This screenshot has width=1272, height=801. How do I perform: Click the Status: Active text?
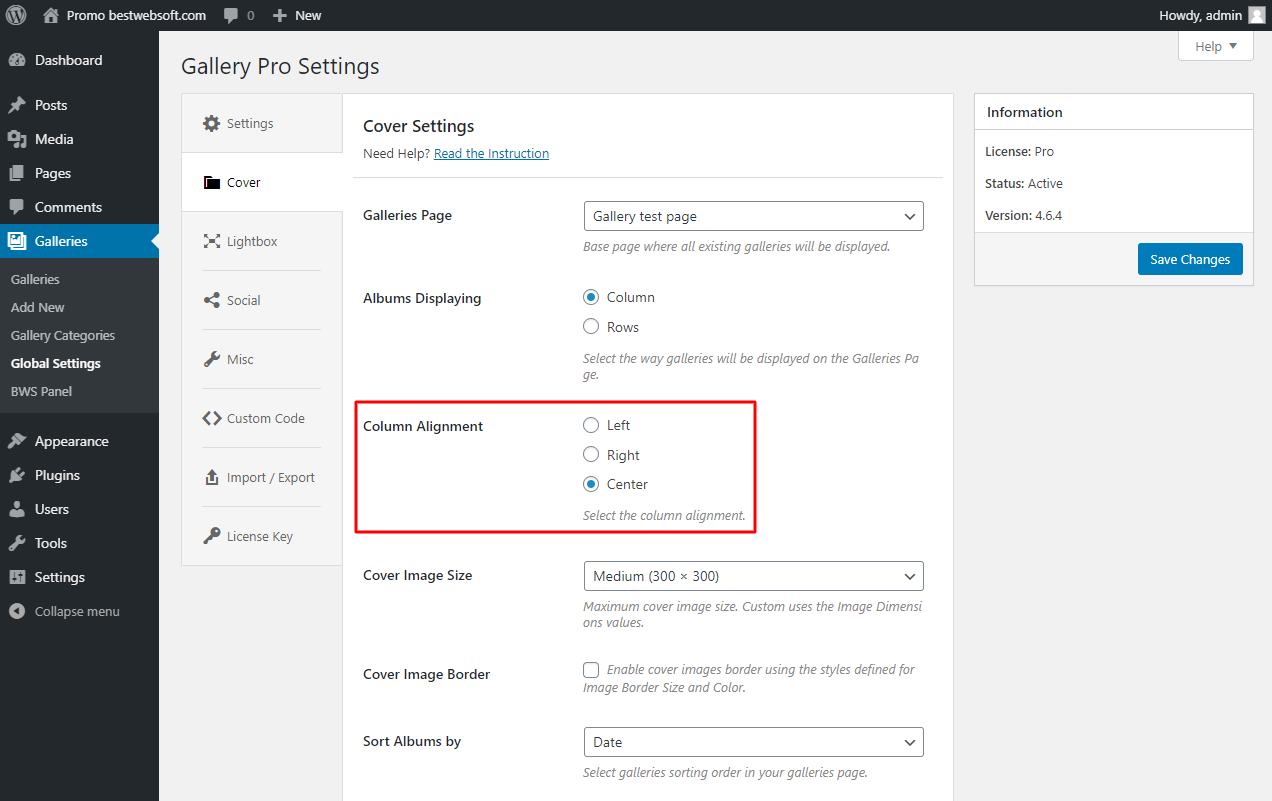point(1024,183)
